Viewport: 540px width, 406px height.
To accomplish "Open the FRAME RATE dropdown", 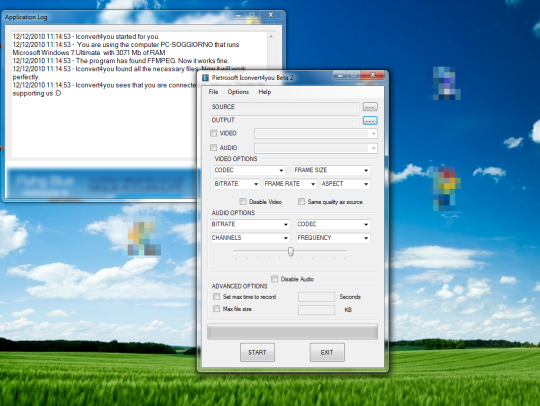I will (x=290, y=184).
